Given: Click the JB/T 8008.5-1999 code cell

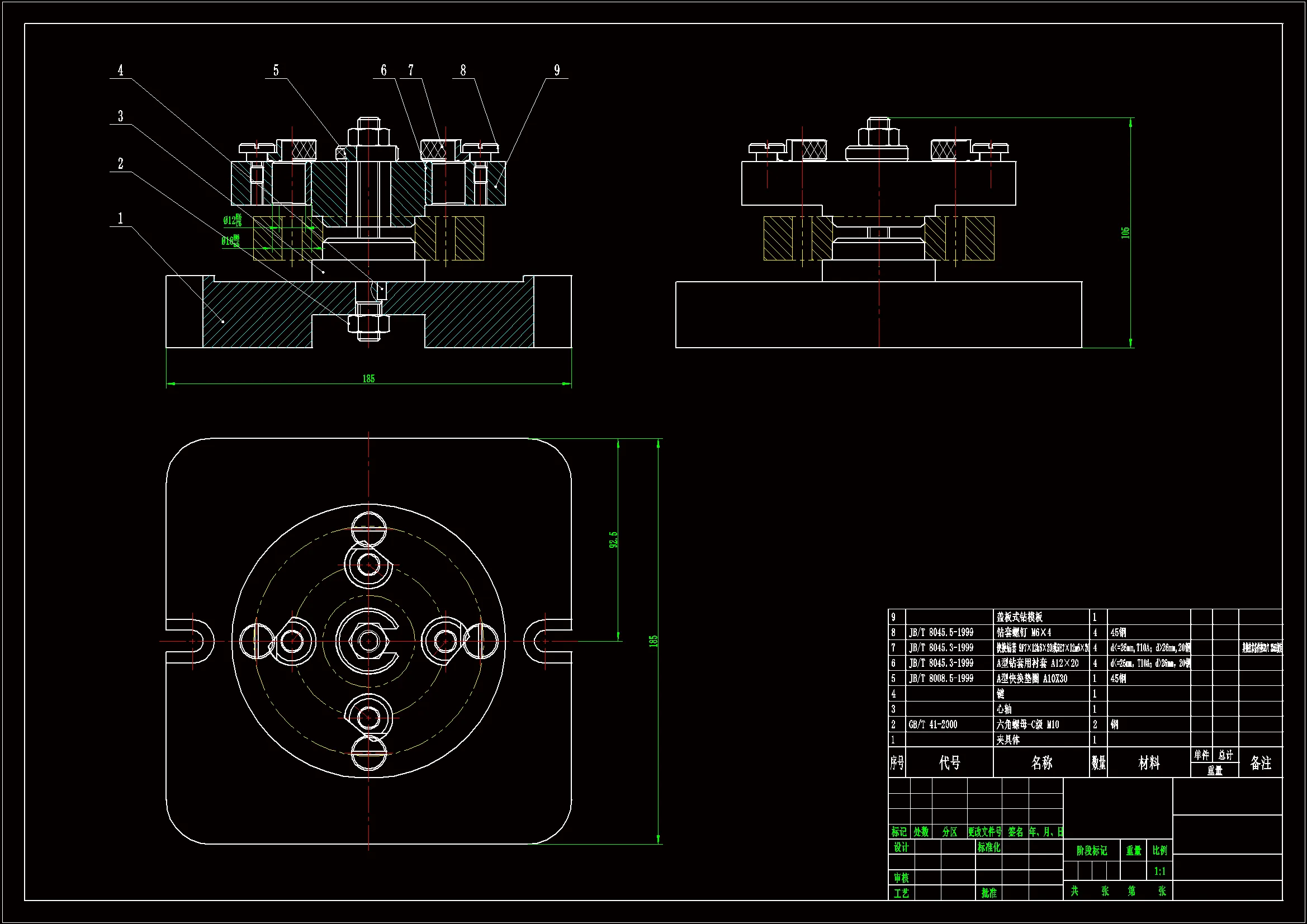Looking at the screenshot, I should [x=941, y=678].
